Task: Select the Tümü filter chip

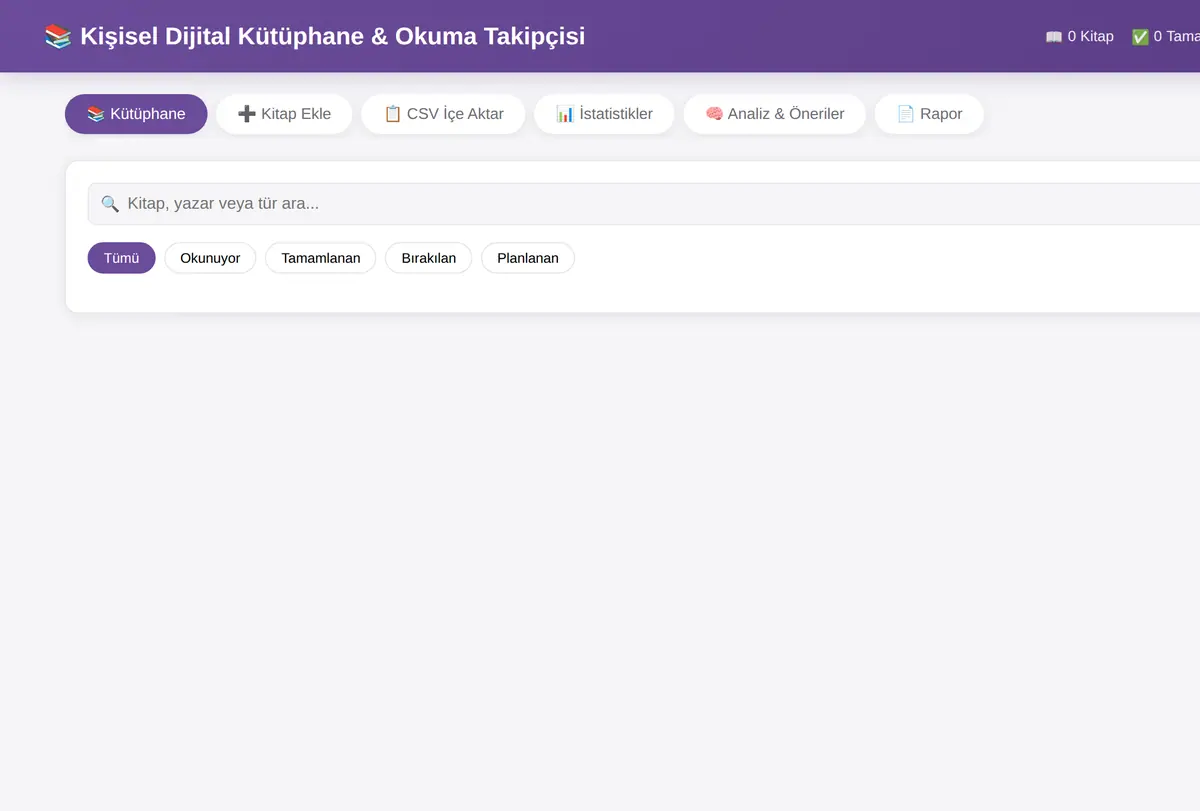Action: tap(122, 258)
